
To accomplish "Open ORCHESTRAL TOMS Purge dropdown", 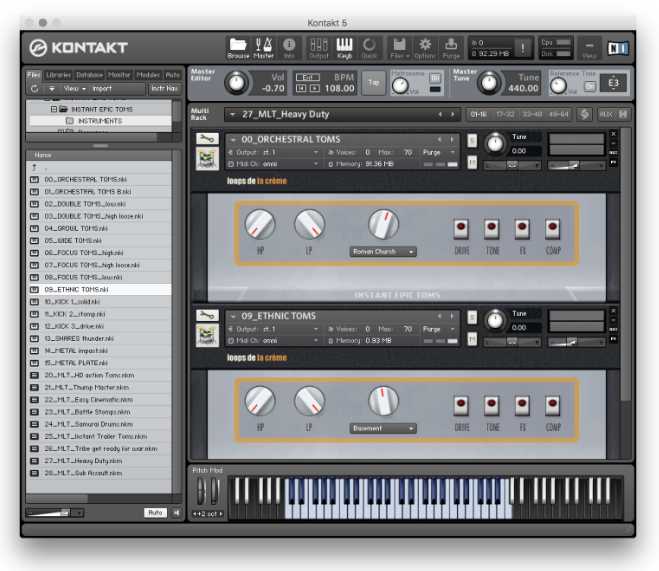I will (439, 152).
